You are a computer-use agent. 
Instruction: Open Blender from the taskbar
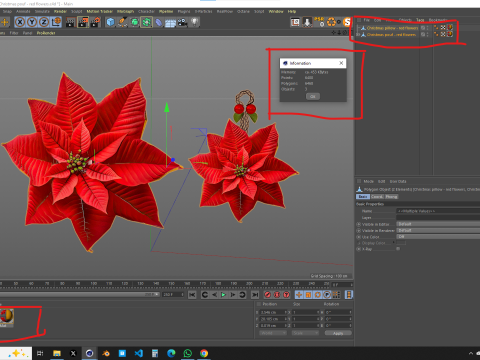tap(106, 353)
